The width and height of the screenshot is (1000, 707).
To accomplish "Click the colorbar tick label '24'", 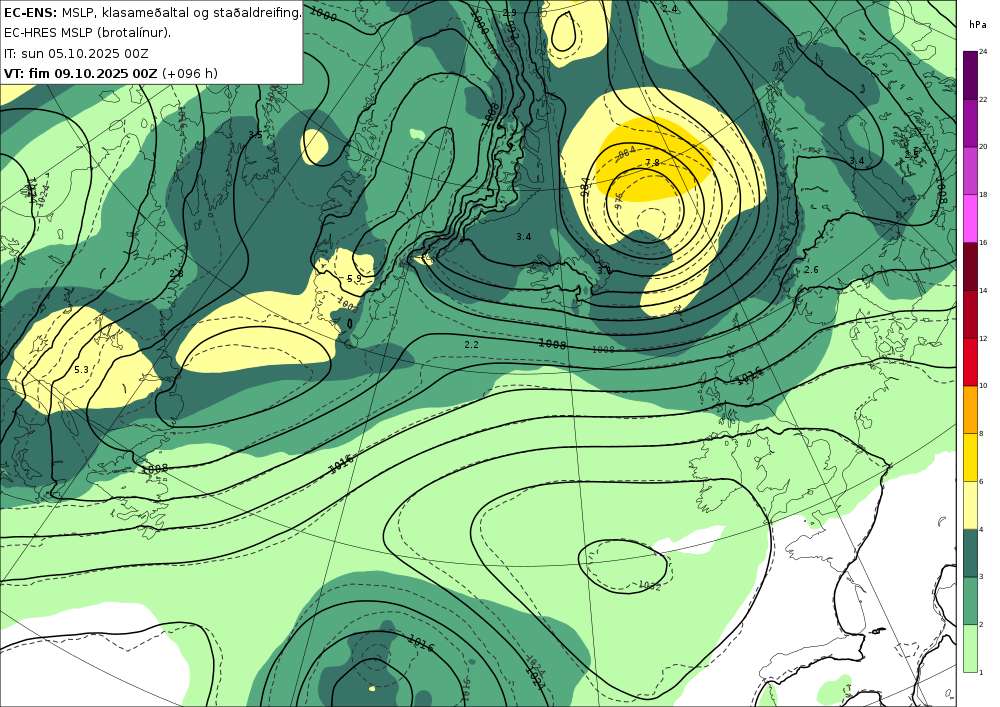I will 983,52.
